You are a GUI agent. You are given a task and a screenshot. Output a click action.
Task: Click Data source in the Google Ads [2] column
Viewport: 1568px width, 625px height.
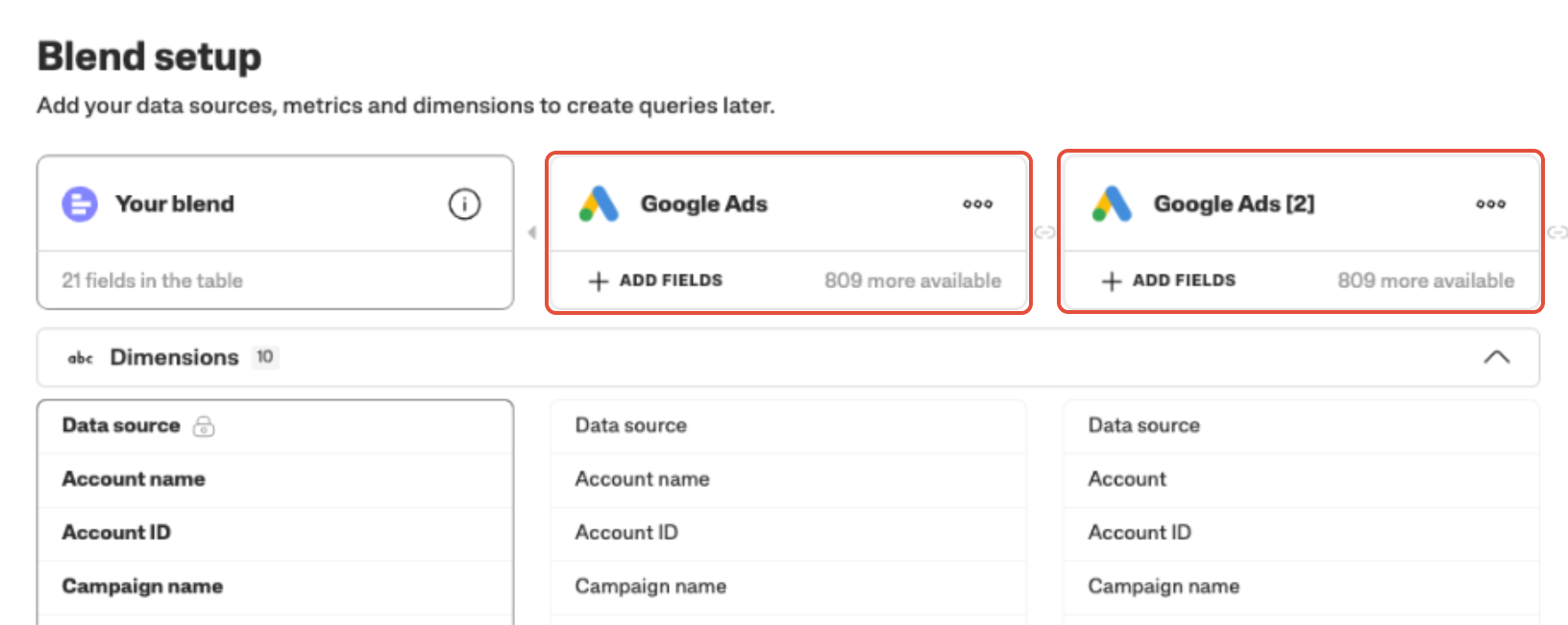(x=1301, y=426)
